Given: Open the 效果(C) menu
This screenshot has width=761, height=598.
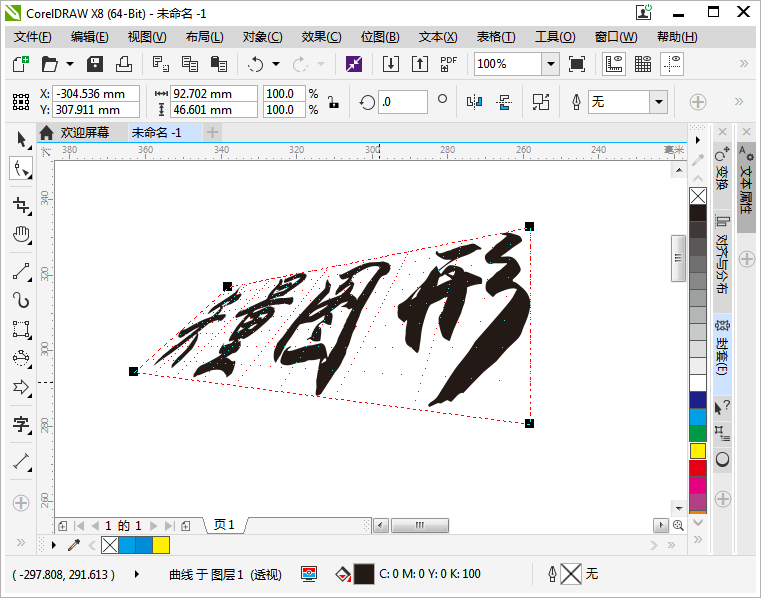Looking at the screenshot, I should (321, 37).
